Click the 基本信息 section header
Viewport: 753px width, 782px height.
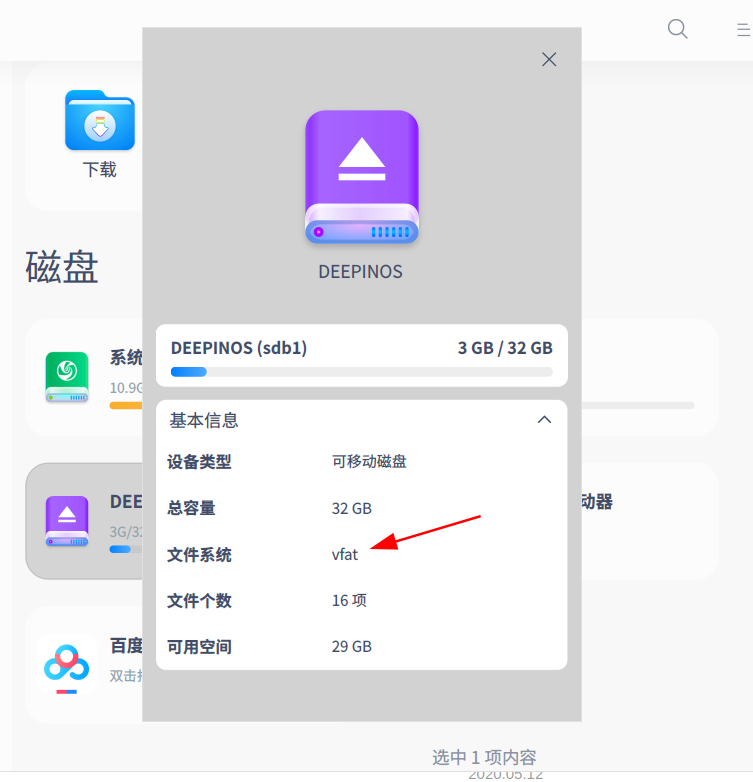[x=362, y=420]
